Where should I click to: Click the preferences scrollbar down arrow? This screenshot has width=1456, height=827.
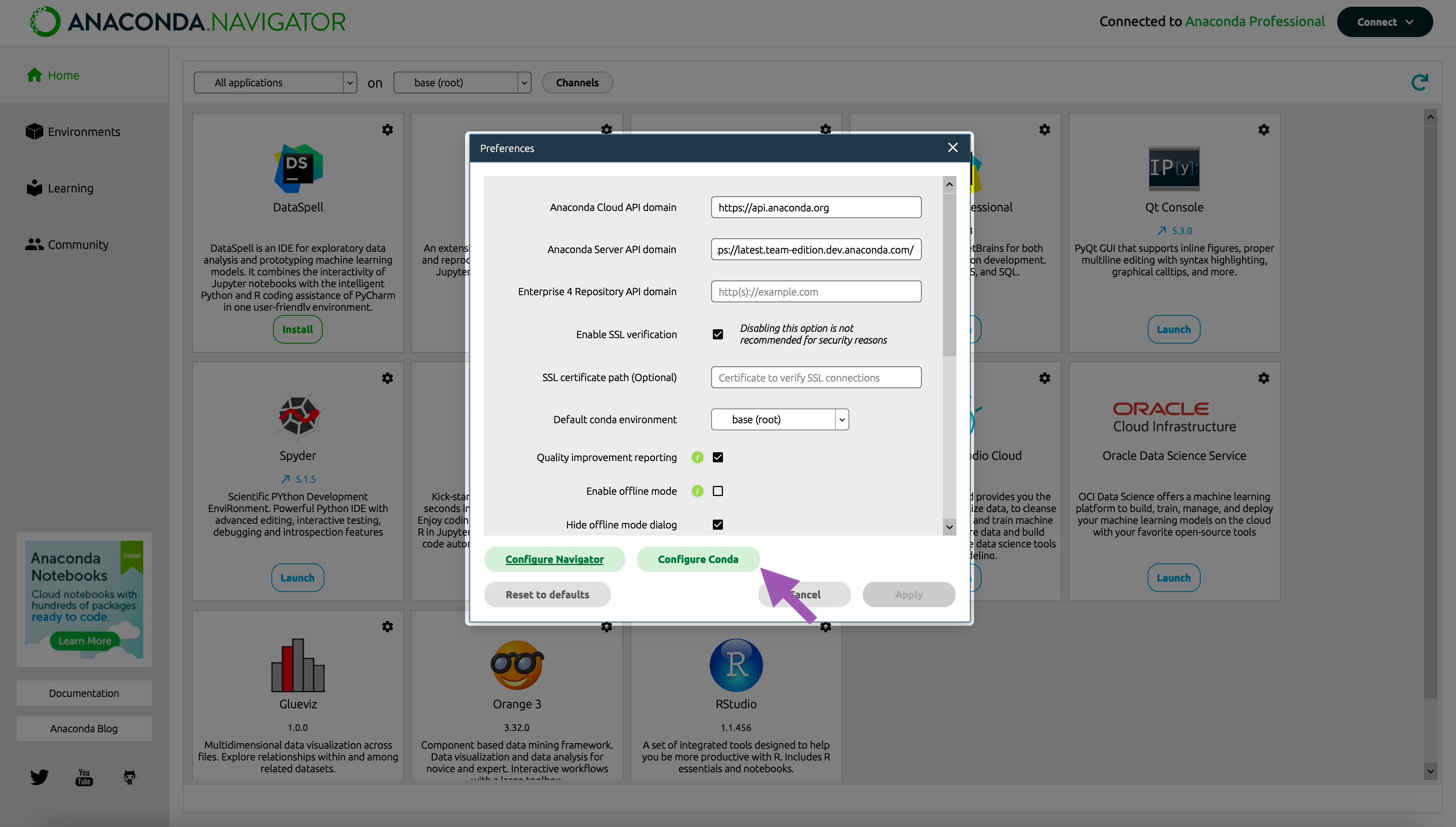[949, 526]
